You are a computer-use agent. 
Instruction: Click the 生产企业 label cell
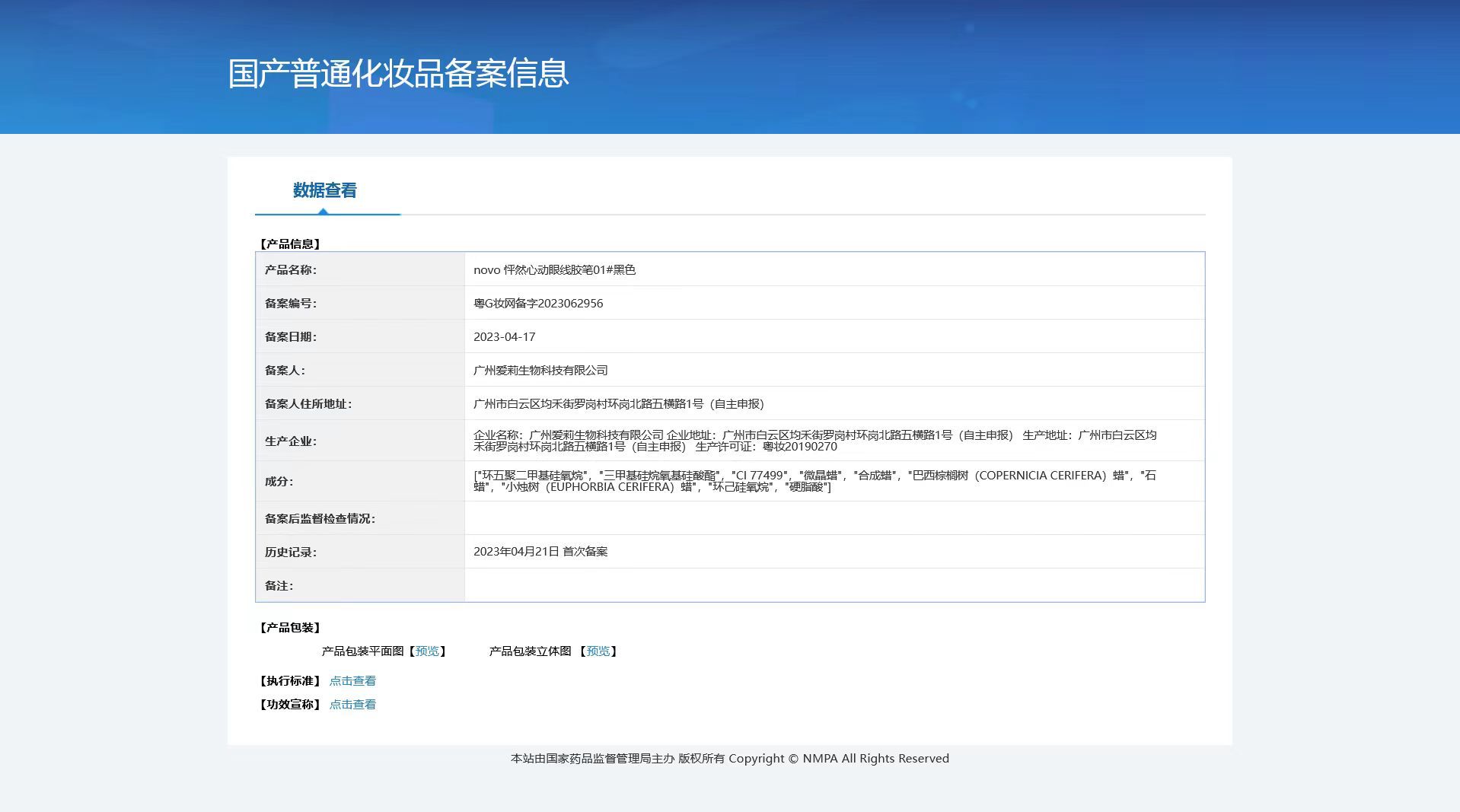[x=360, y=441]
